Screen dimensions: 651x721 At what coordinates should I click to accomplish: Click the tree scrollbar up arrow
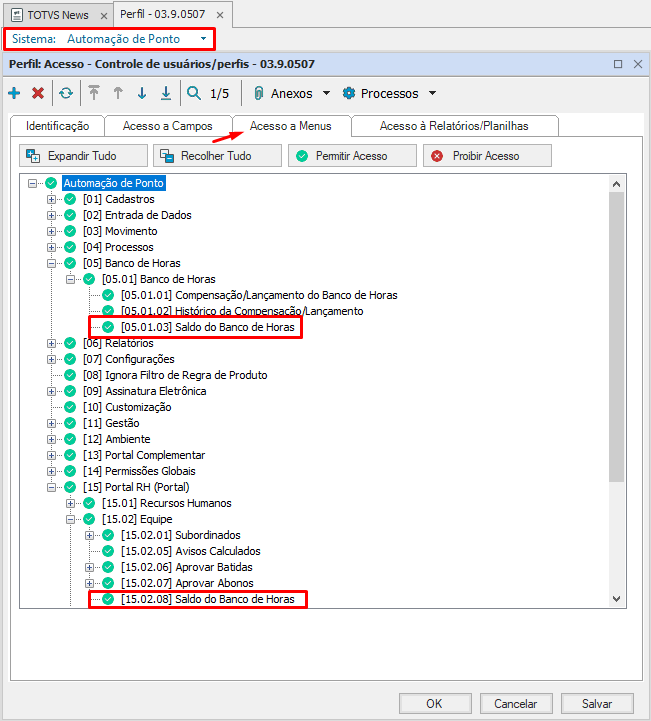click(617, 184)
